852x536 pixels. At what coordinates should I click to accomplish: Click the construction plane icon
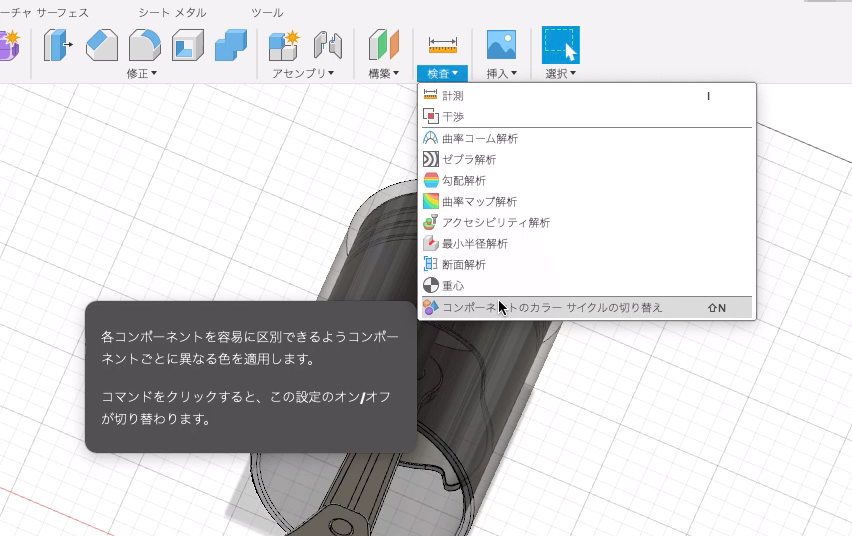(x=384, y=45)
